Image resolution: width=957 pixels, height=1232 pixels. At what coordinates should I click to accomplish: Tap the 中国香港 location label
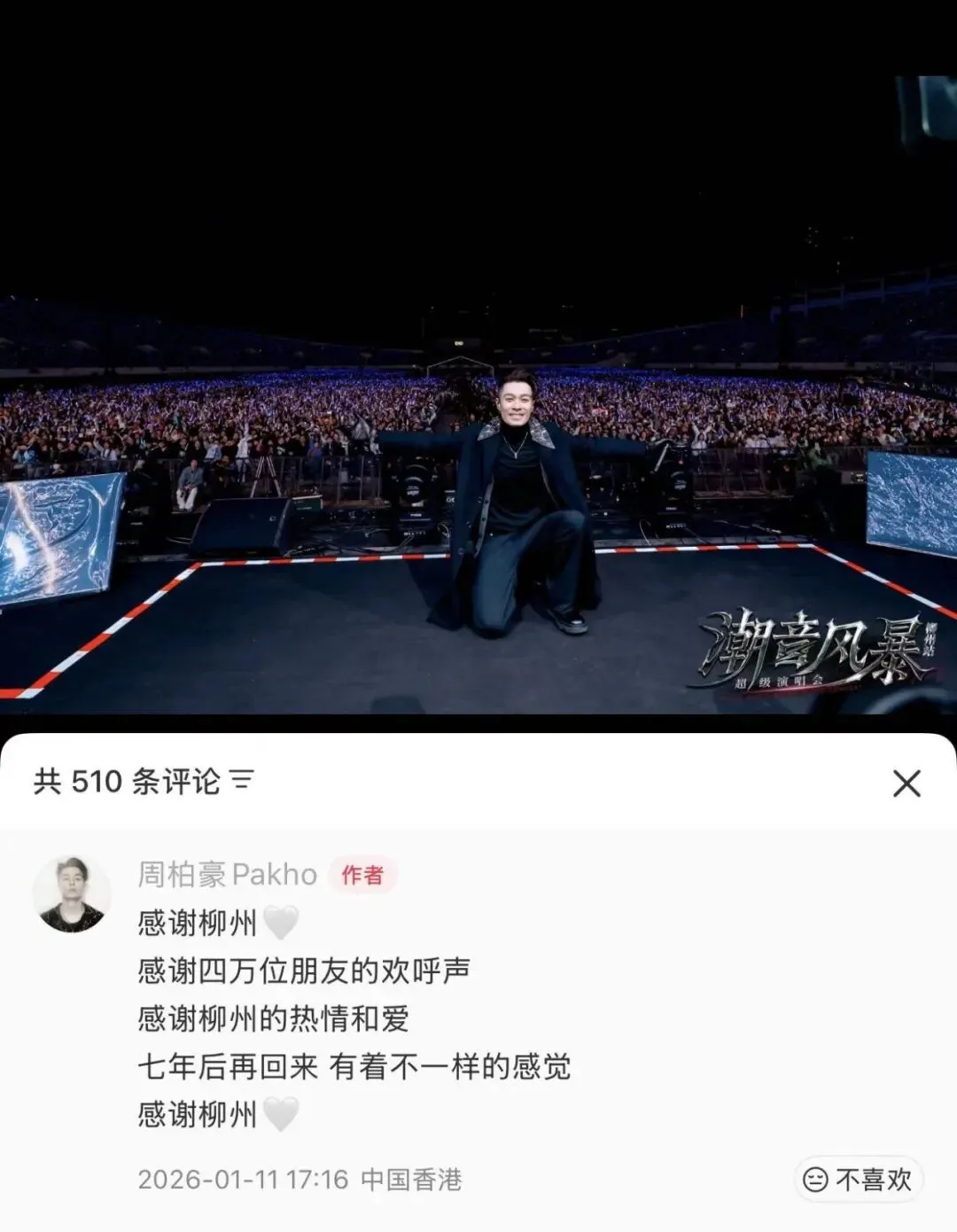pos(411,1180)
